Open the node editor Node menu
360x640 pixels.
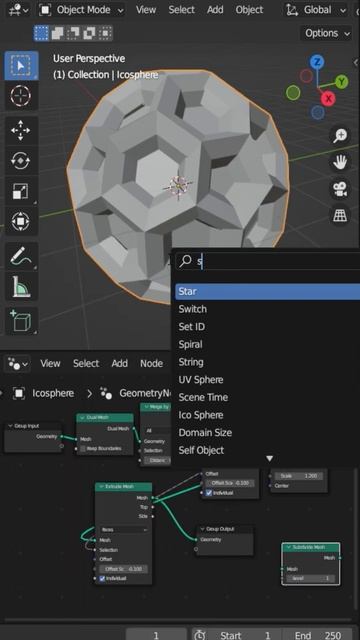pyautogui.click(x=151, y=363)
